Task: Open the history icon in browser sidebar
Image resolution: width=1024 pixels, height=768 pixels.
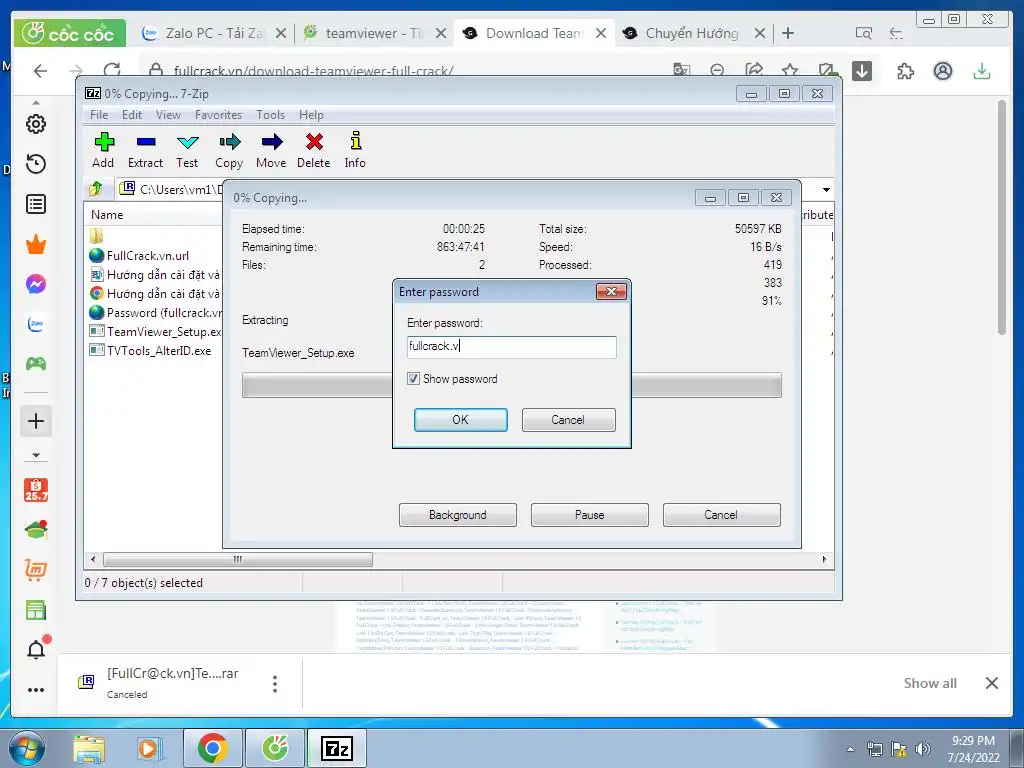Action: (36, 164)
